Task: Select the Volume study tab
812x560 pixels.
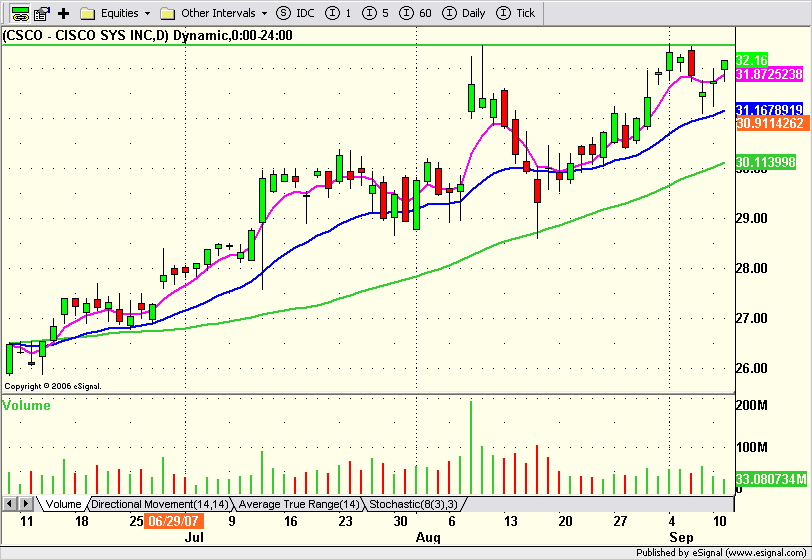Action: (63, 504)
